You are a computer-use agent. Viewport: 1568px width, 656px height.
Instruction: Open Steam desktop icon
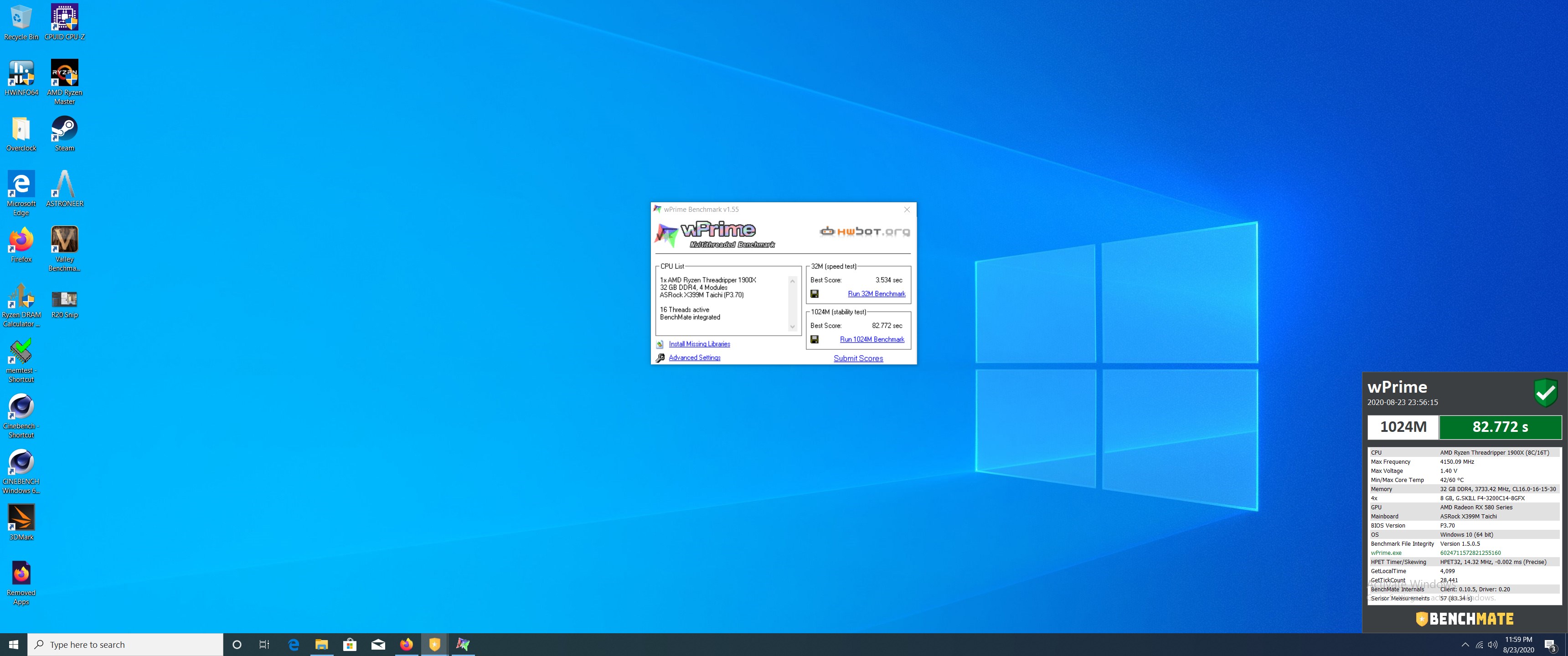point(65,134)
